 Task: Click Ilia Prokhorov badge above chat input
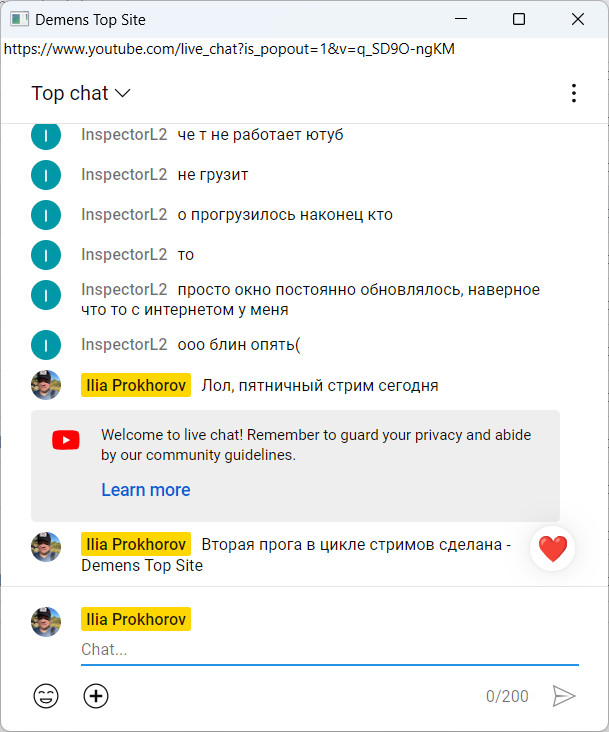pyautogui.click(x=136, y=619)
